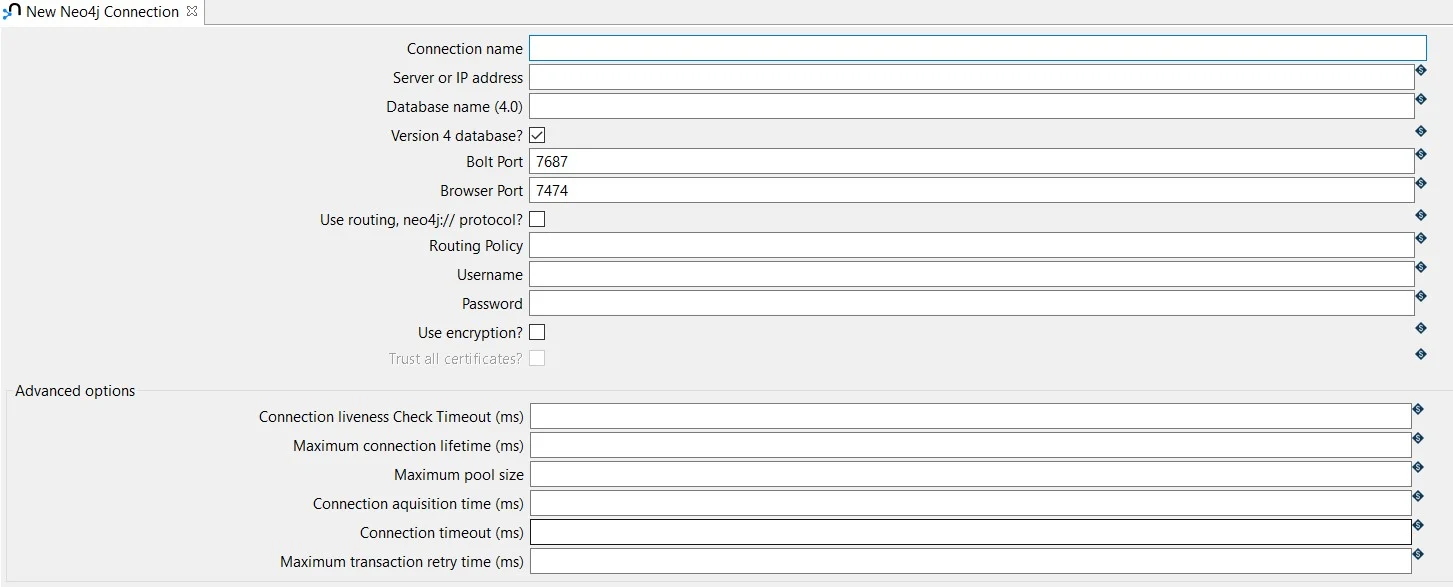Enable the Use routing, neo4j:// protocol option

(x=537, y=218)
